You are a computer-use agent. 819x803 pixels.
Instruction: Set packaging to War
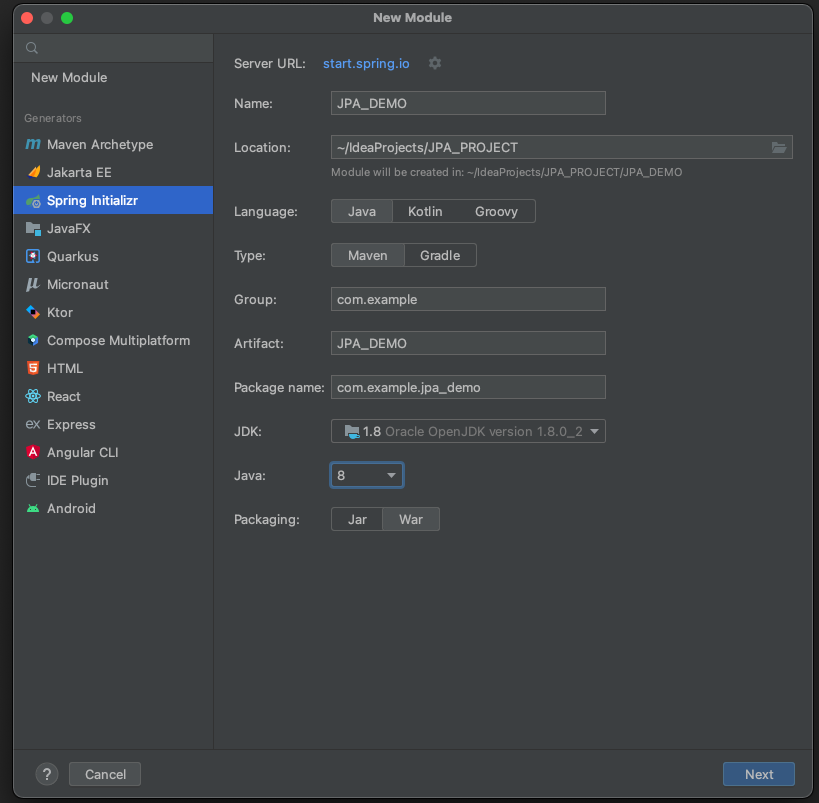tap(411, 519)
